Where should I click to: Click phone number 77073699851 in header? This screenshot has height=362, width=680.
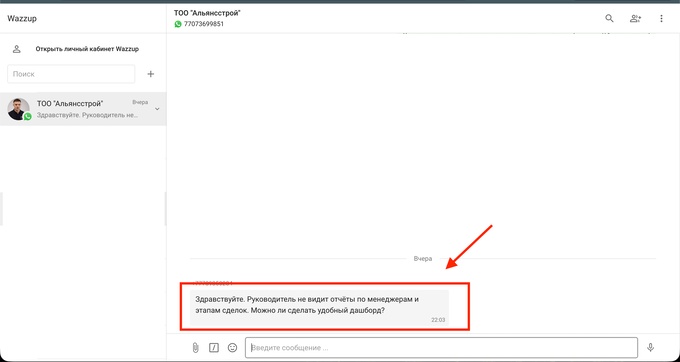[x=204, y=24]
